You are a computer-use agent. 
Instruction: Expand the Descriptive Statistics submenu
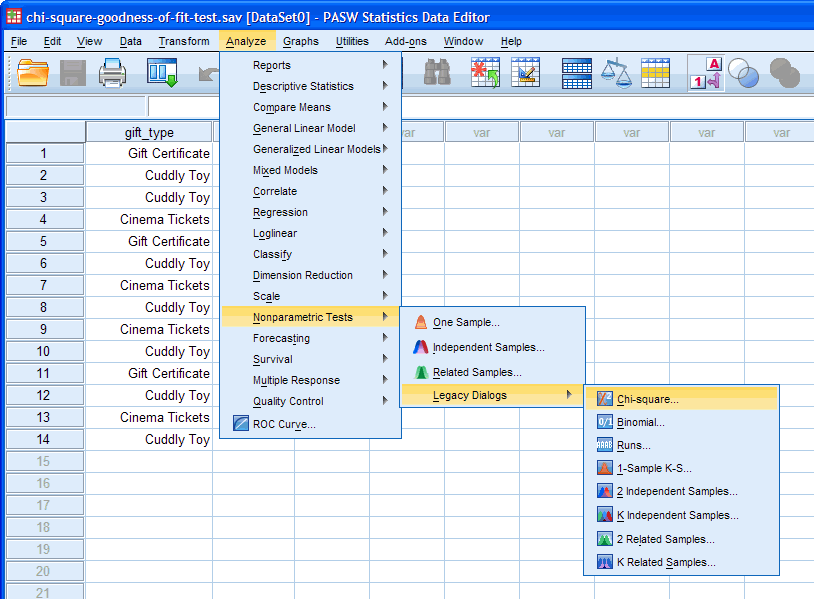[310, 86]
